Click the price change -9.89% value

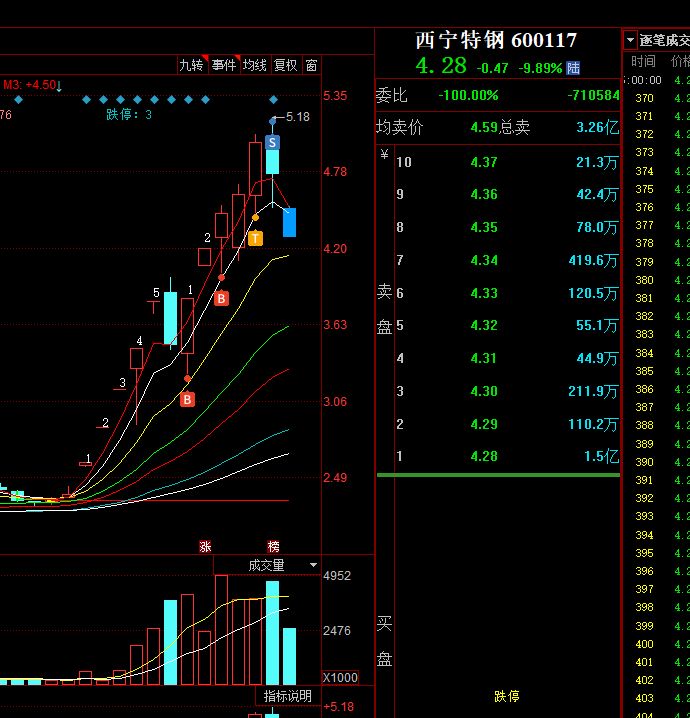(540, 68)
